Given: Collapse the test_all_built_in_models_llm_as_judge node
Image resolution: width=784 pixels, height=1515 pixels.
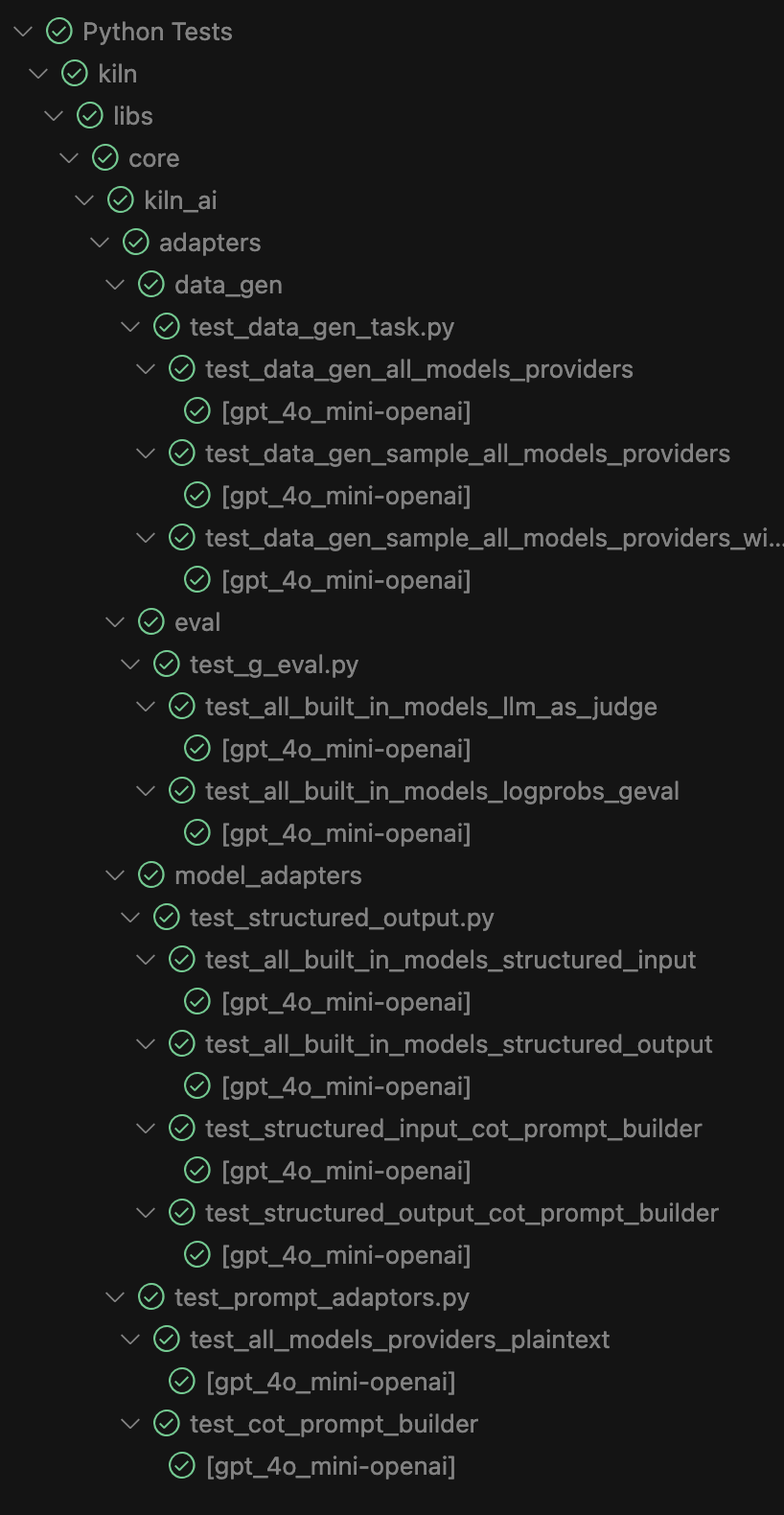Looking at the screenshot, I should click(x=146, y=706).
